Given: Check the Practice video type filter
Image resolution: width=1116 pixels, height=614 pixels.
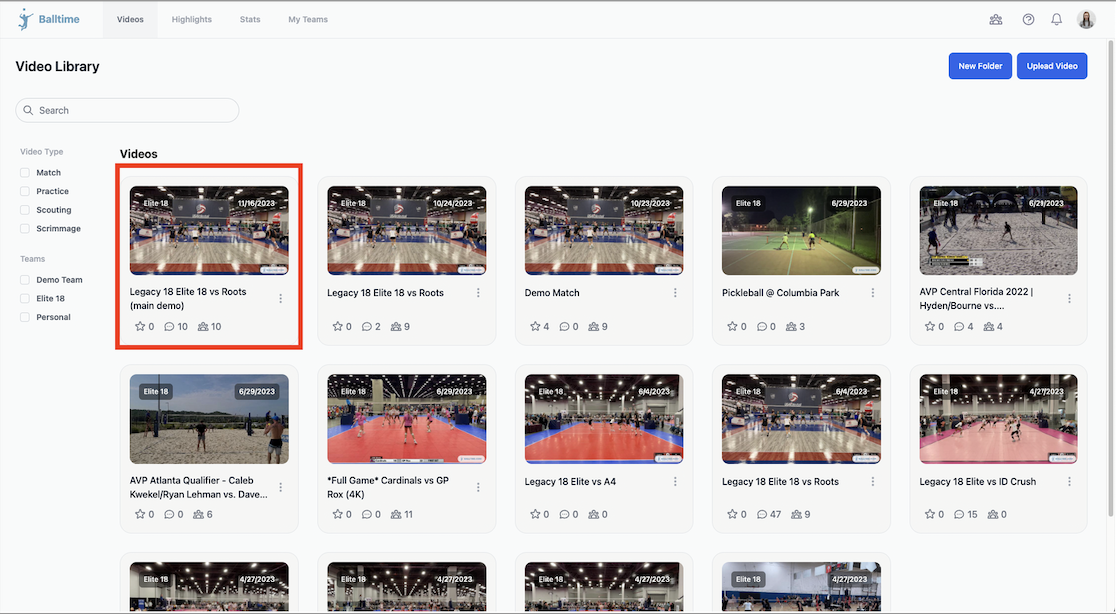Looking at the screenshot, I should tap(25, 191).
